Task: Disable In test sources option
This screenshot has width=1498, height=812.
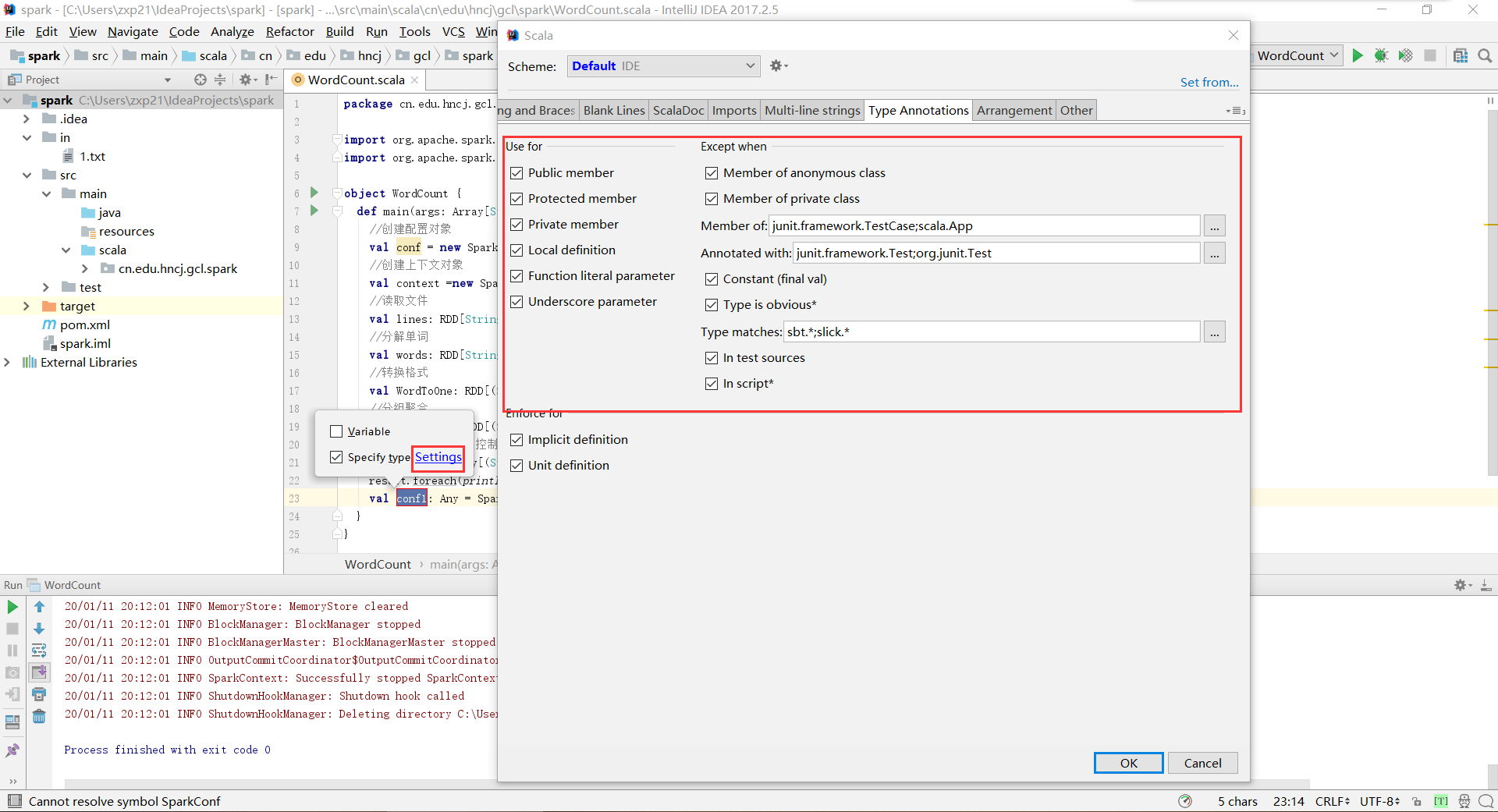Action: (711, 357)
